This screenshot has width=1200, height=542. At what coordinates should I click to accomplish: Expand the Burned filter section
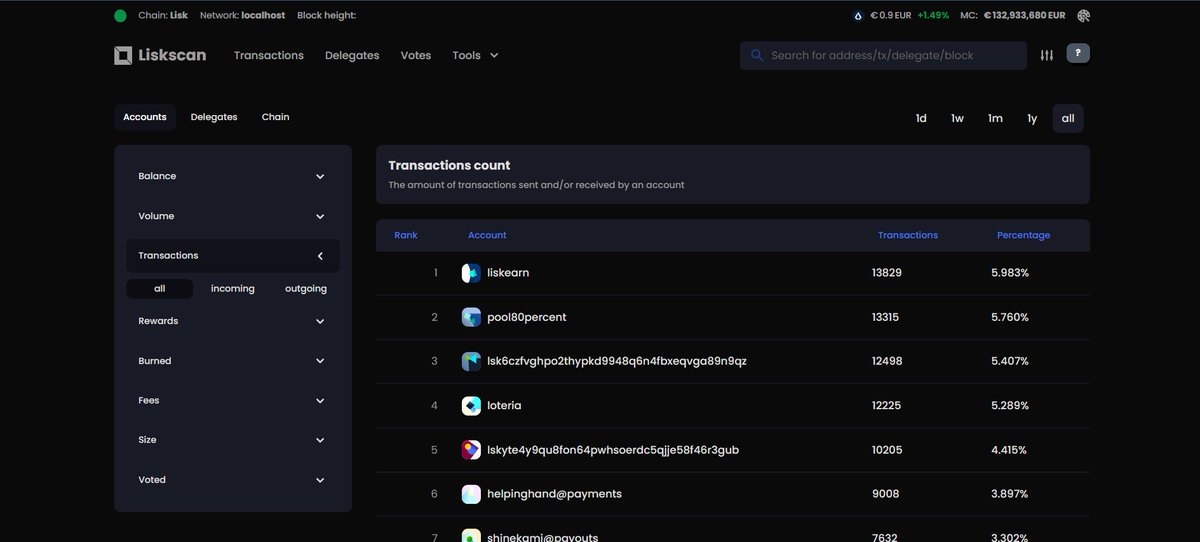233,361
